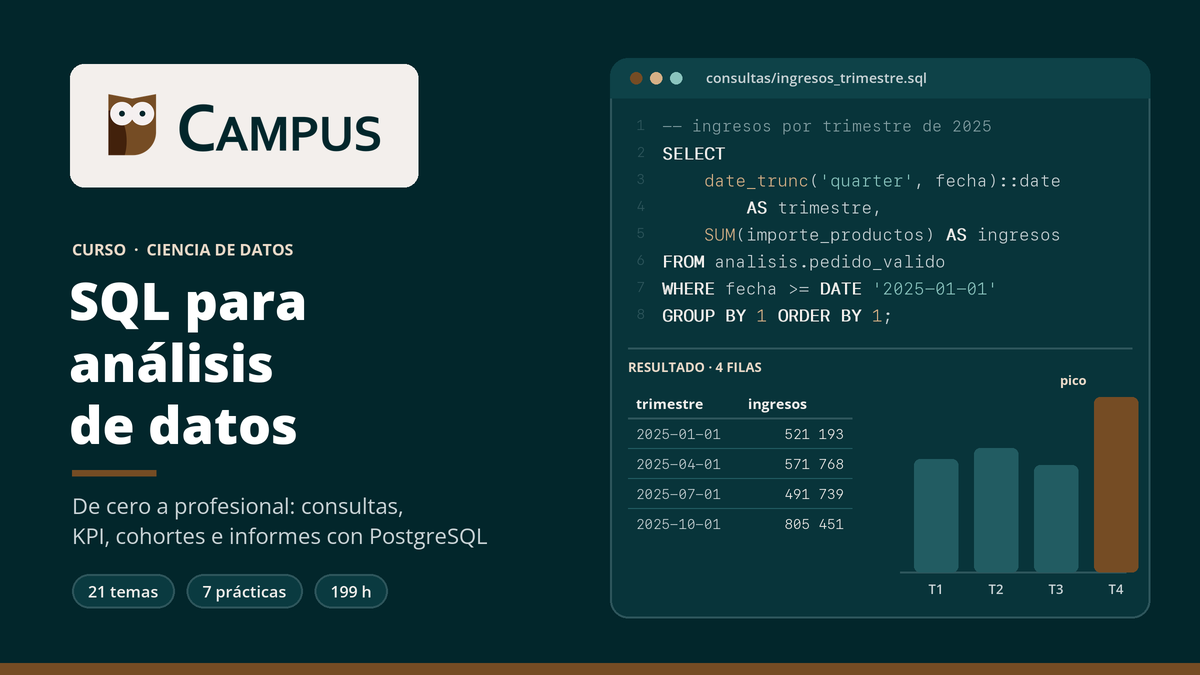The height and width of the screenshot is (675, 1200).
Task: Select the consultas/ingresos_trimestre.sql file title
Action: pyautogui.click(x=816, y=78)
